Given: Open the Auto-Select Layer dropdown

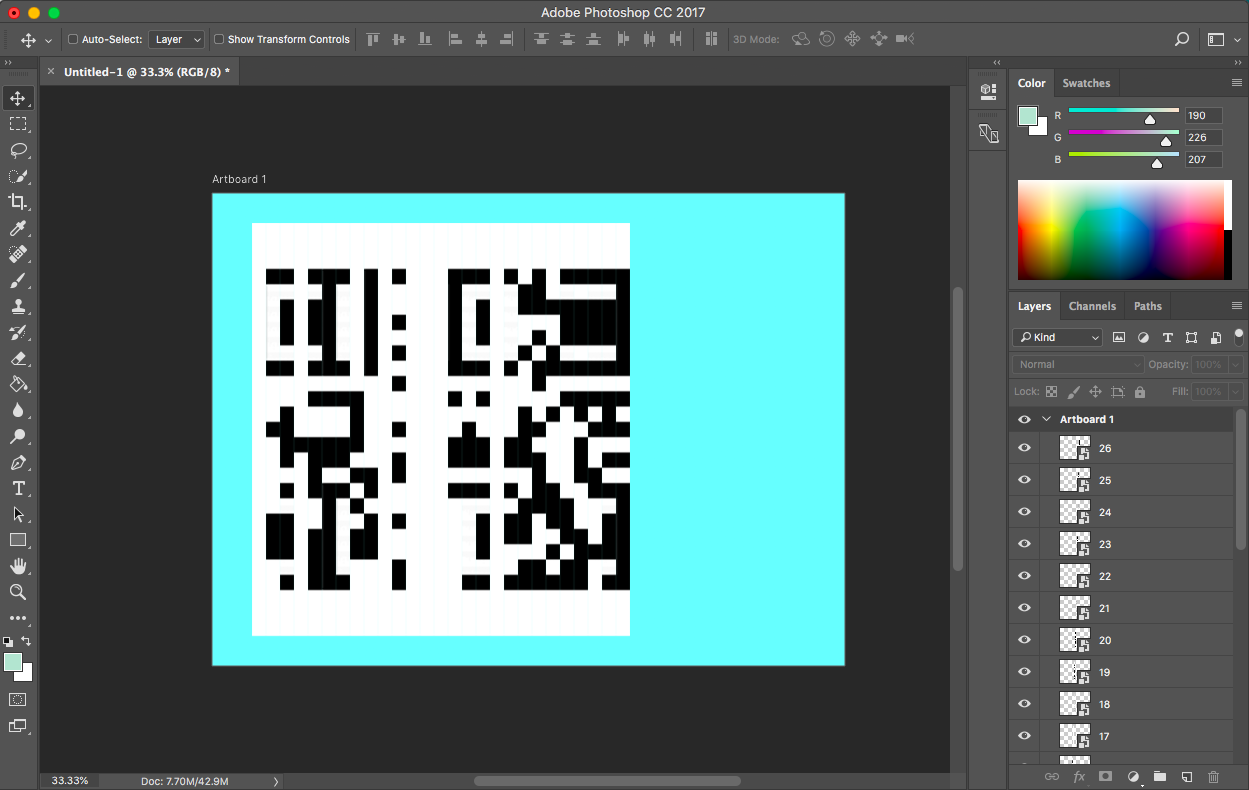Looking at the screenshot, I should pos(177,39).
